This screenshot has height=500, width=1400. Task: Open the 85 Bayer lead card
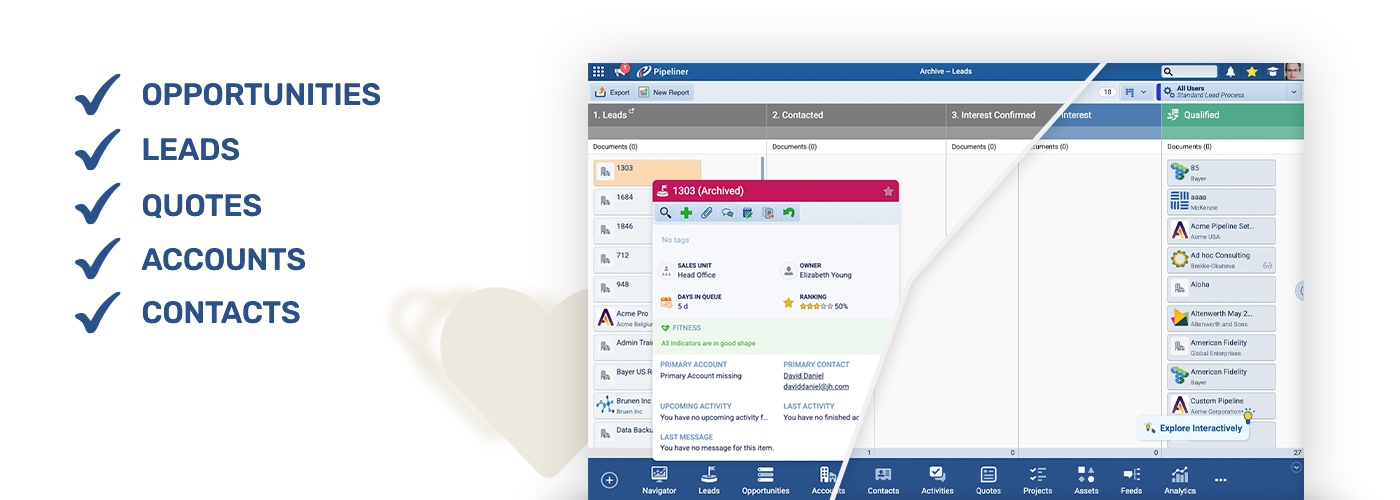(1221, 172)
